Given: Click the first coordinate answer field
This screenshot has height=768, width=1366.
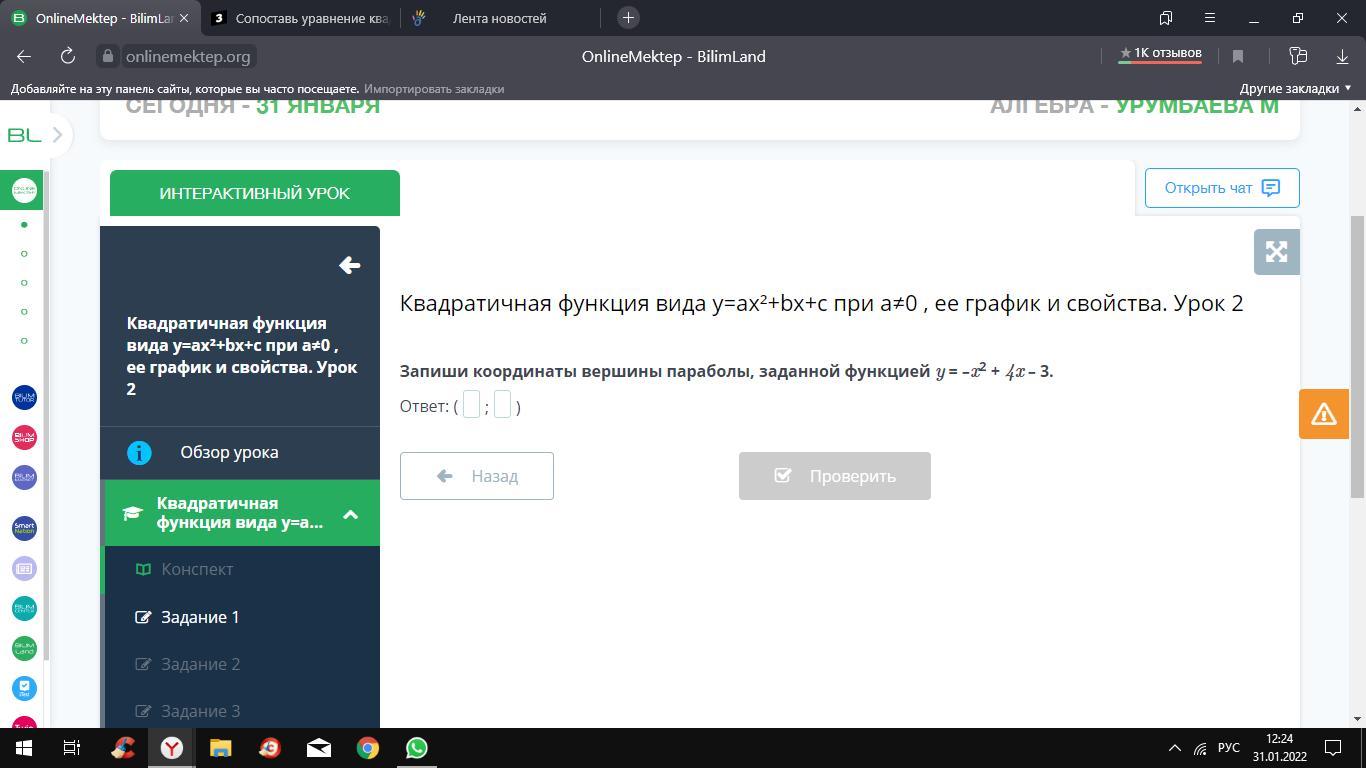Looking at the screenshot, I should click(x=471, y=405).
